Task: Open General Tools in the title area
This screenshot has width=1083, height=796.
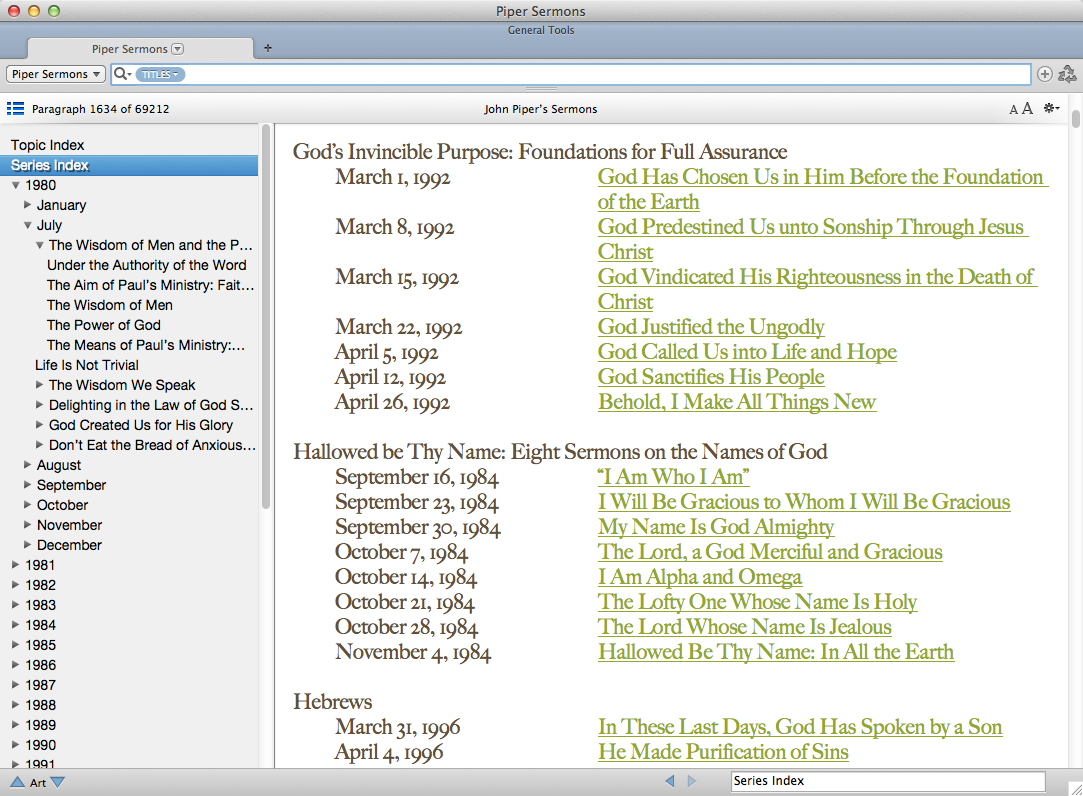Action: (541, 30)
